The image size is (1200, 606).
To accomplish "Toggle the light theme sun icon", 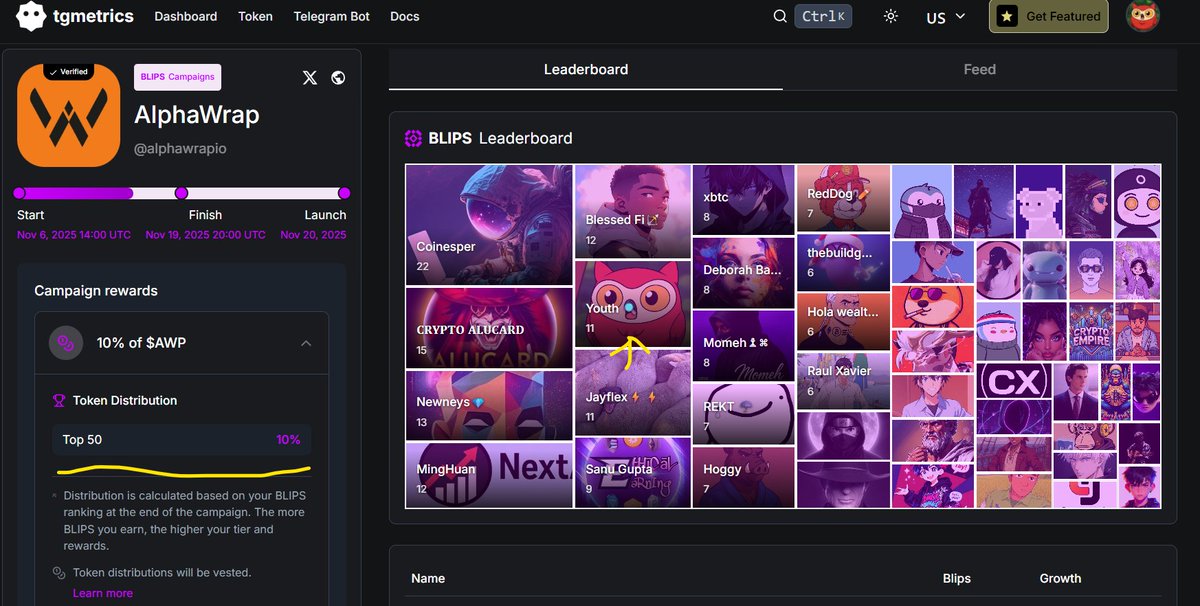I will tap(891, 16).
